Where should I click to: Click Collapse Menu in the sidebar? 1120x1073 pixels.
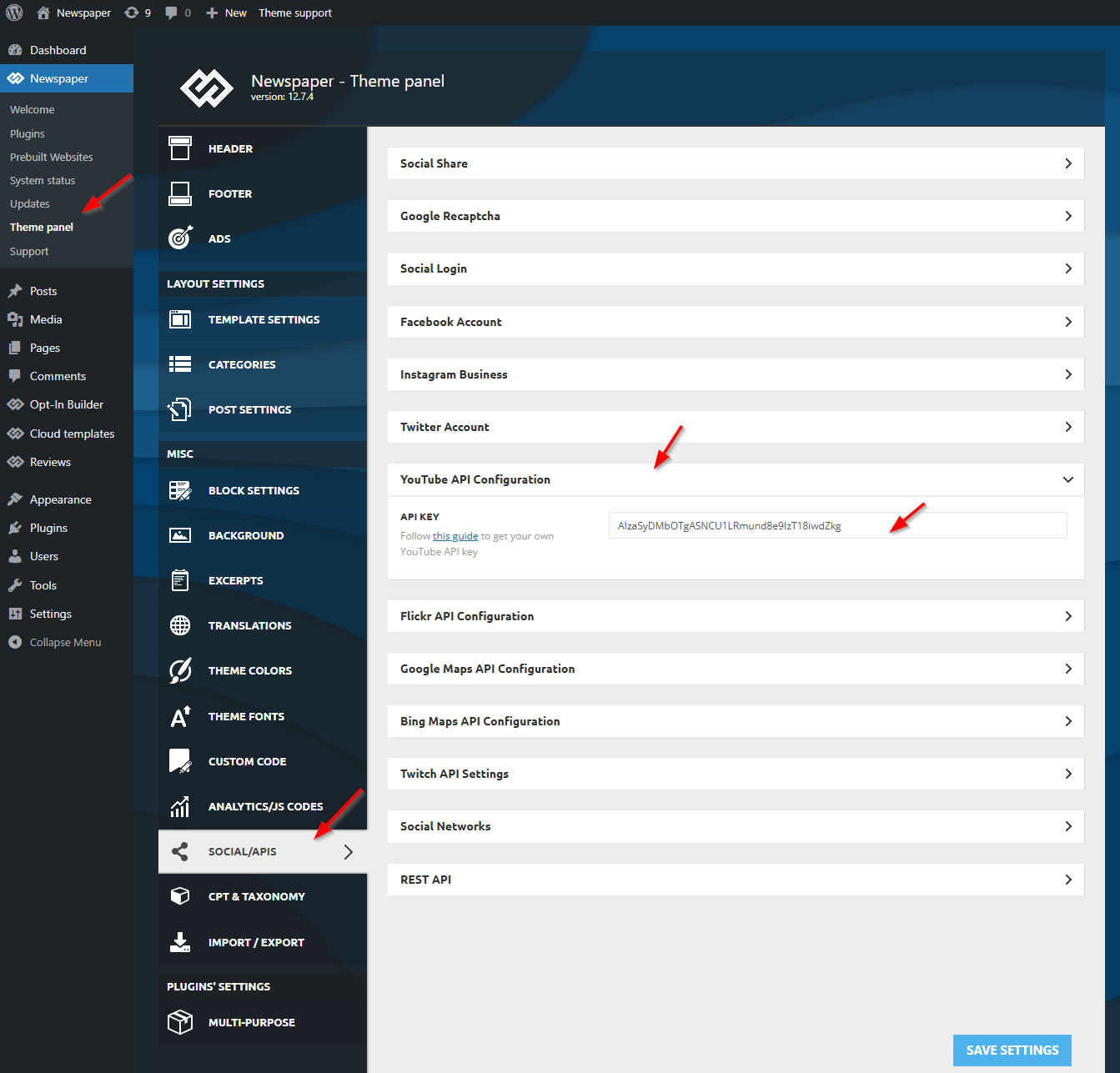(x=65, y=642)
